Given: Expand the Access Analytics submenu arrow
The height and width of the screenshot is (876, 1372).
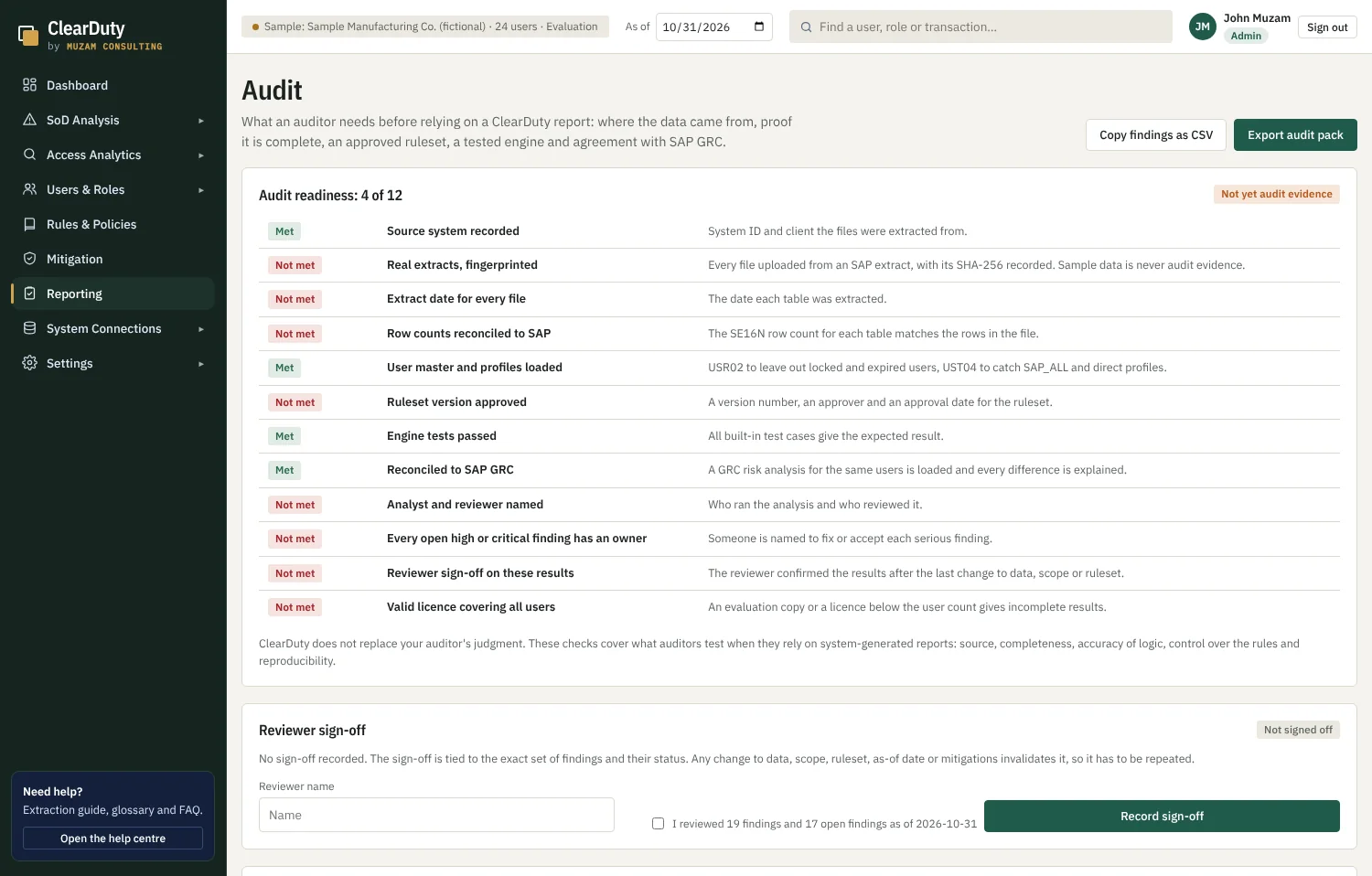Looking at the screenshot, I should (x=201, y=155).
